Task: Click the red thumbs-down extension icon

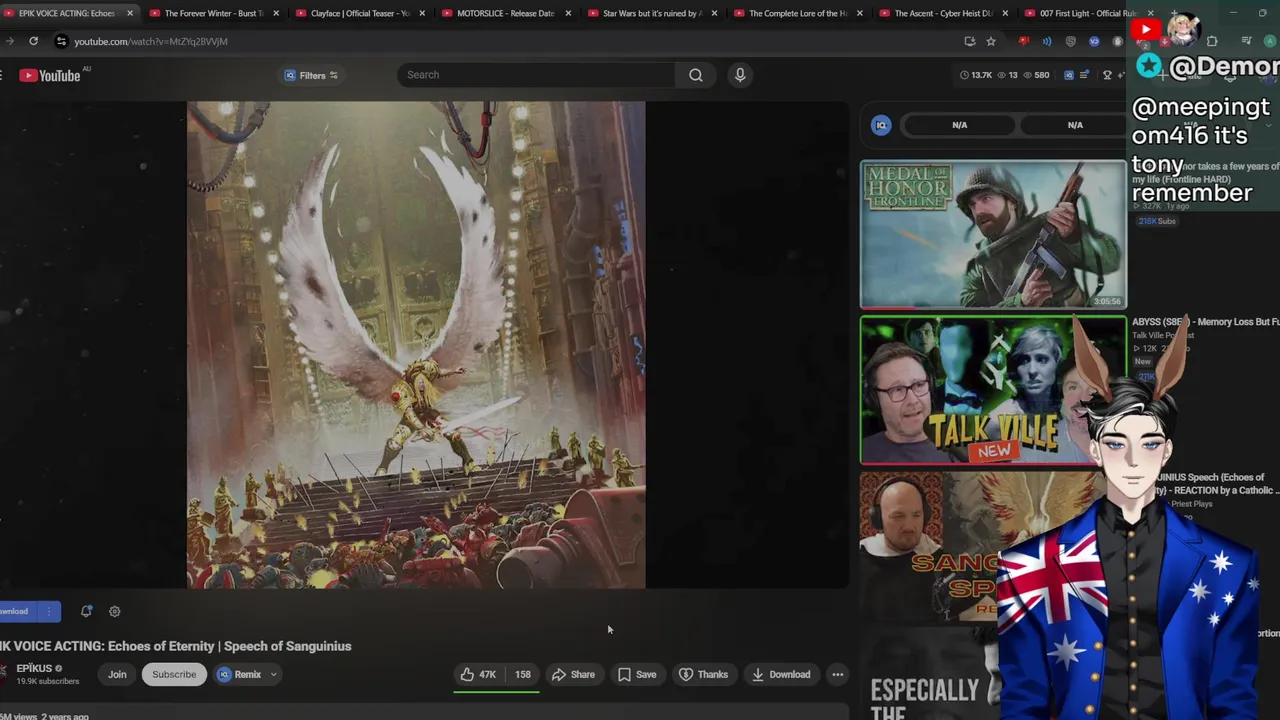Action: click(x=1023, y=41)
